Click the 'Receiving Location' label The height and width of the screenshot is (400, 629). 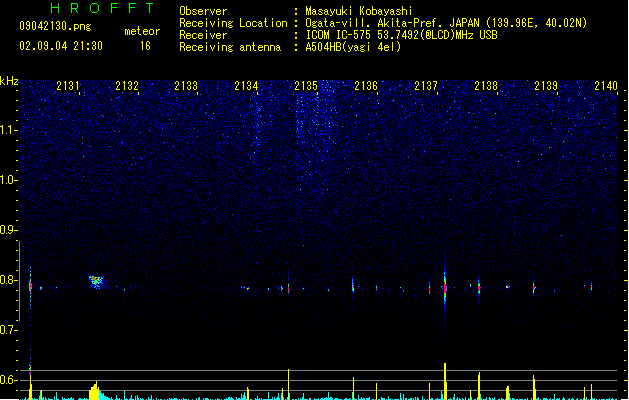(x=233, y=23)
